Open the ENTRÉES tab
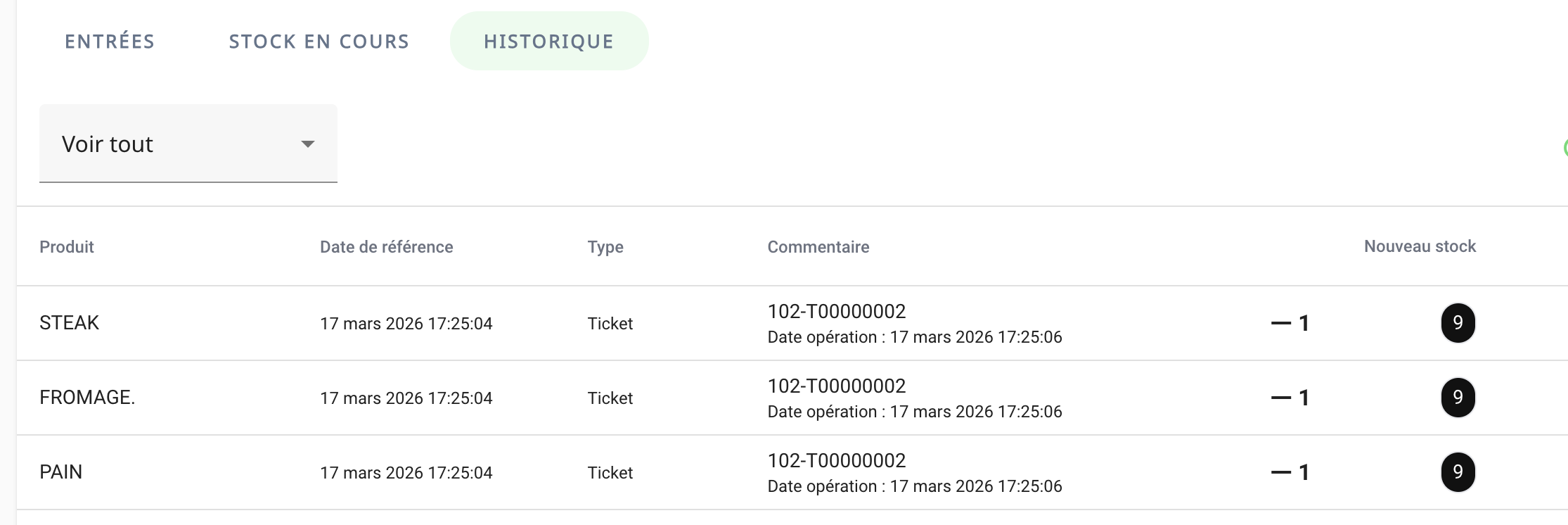This screenshot has width=1568, height=525. click(110, 42)
